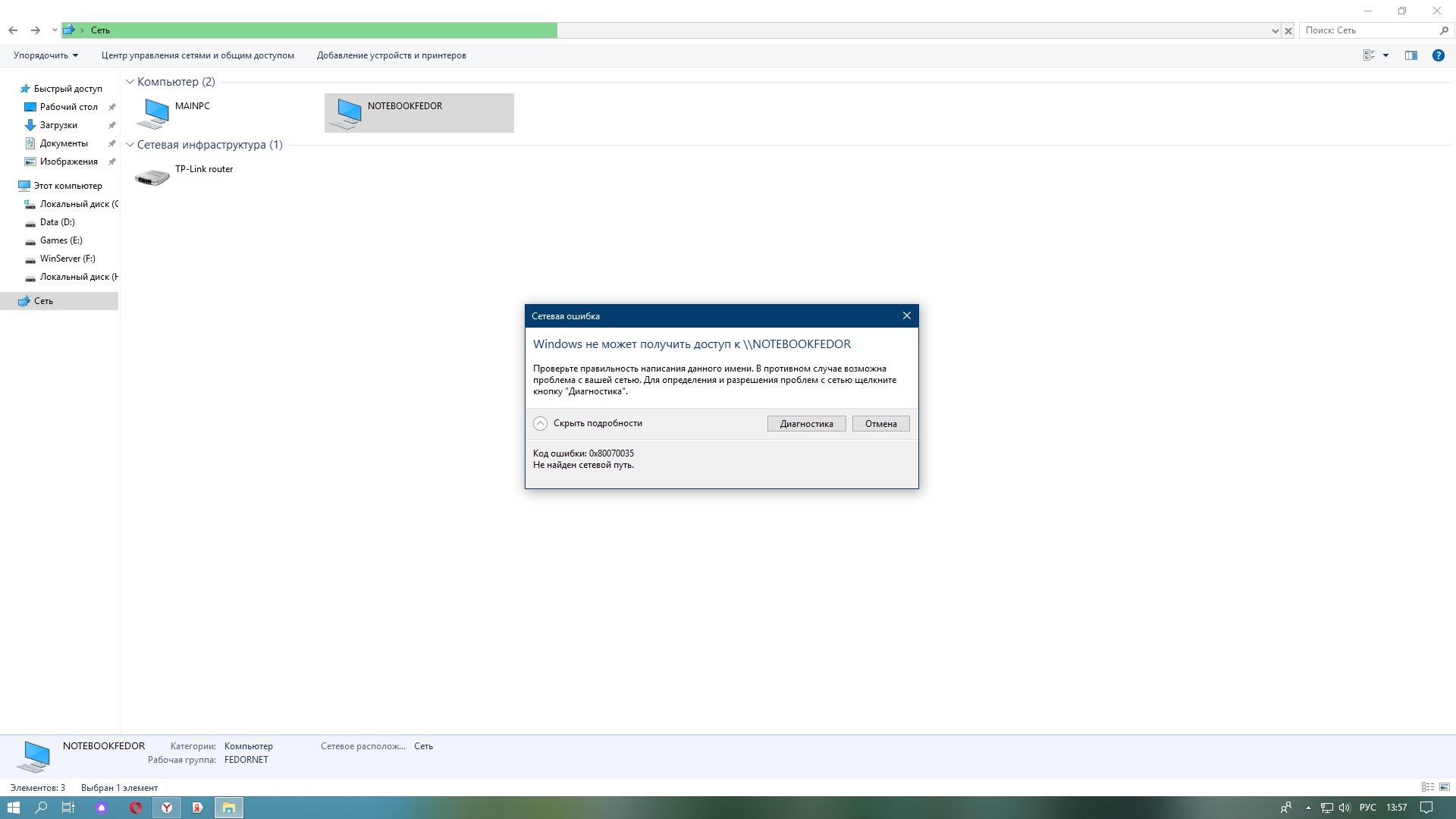Close the Сетевая ошибка dialog
1456x819 pixels.
907,316
